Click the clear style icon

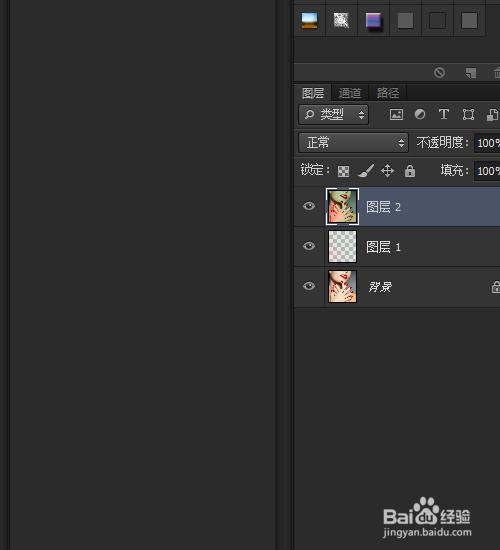coord(439,73)
